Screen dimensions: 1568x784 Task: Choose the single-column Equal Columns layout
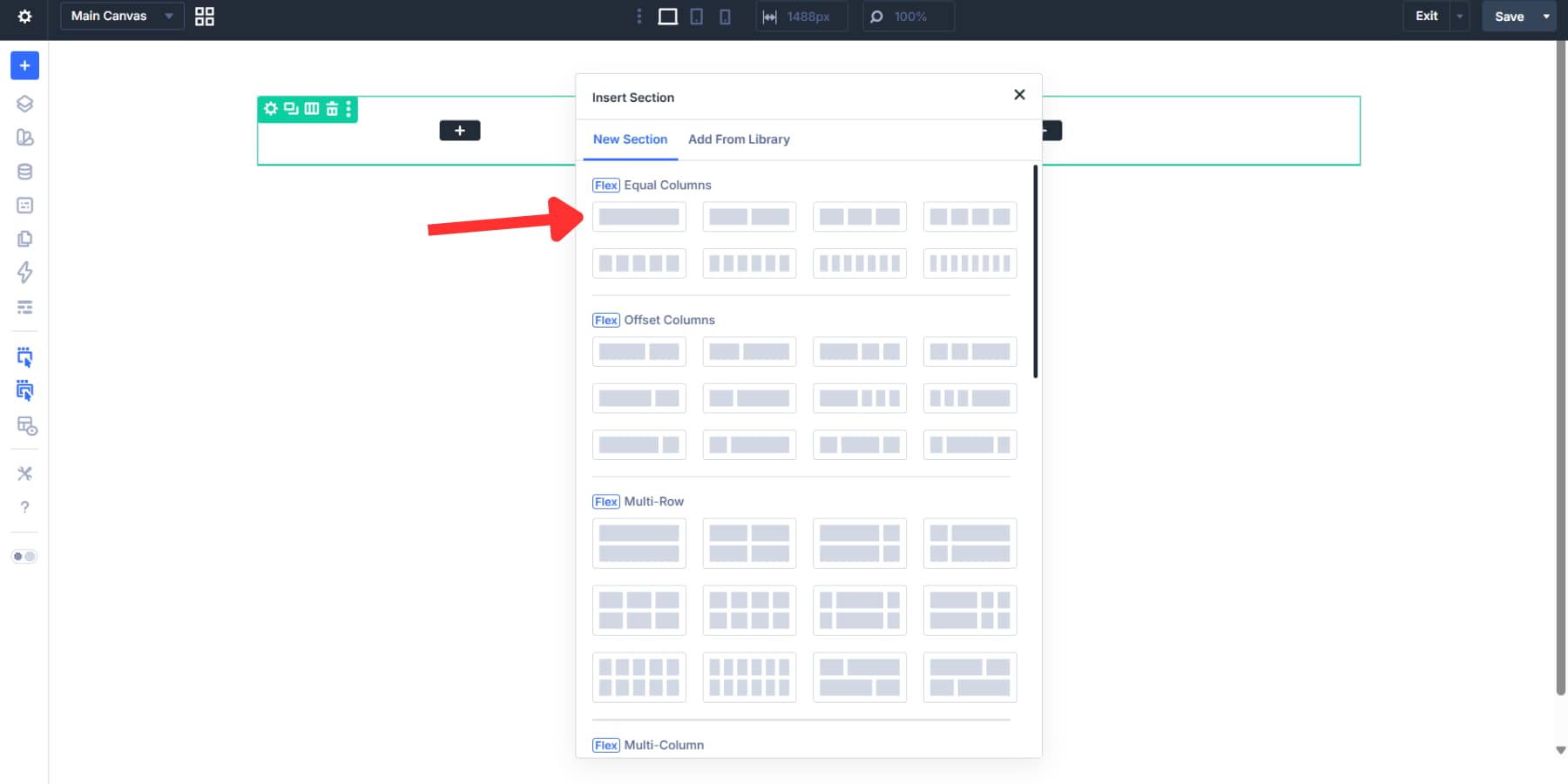click(639, 216)
